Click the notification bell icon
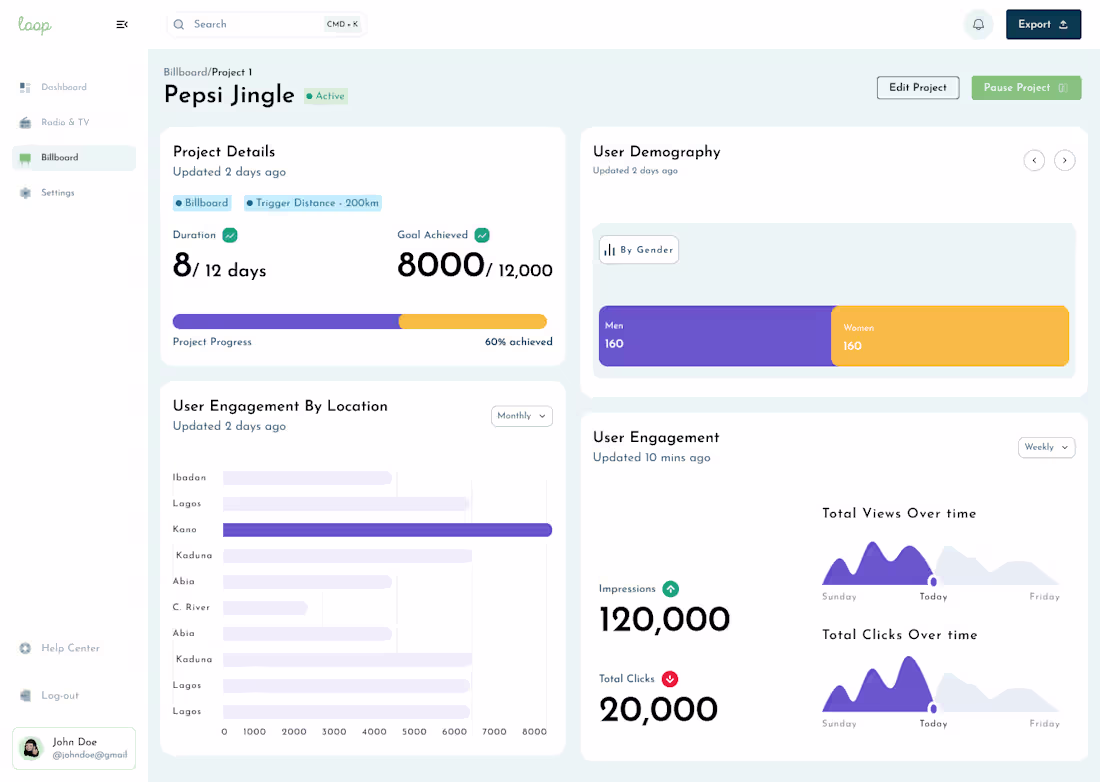Image resolution: width=1100 pixels, height=782 pixels. coord(978,24)
